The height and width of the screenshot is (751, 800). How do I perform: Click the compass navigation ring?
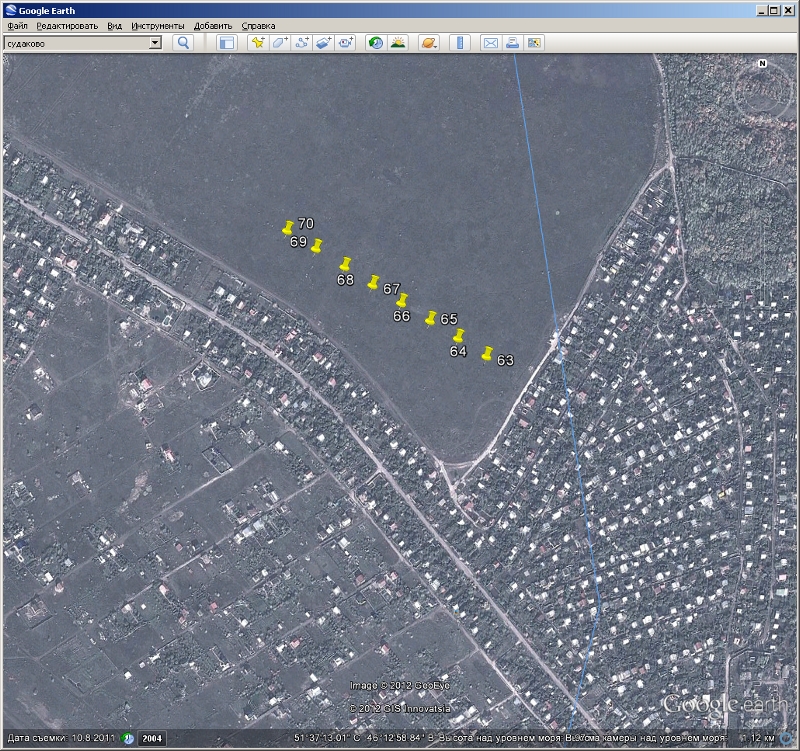pyautogui.click(x=762, y=91)
